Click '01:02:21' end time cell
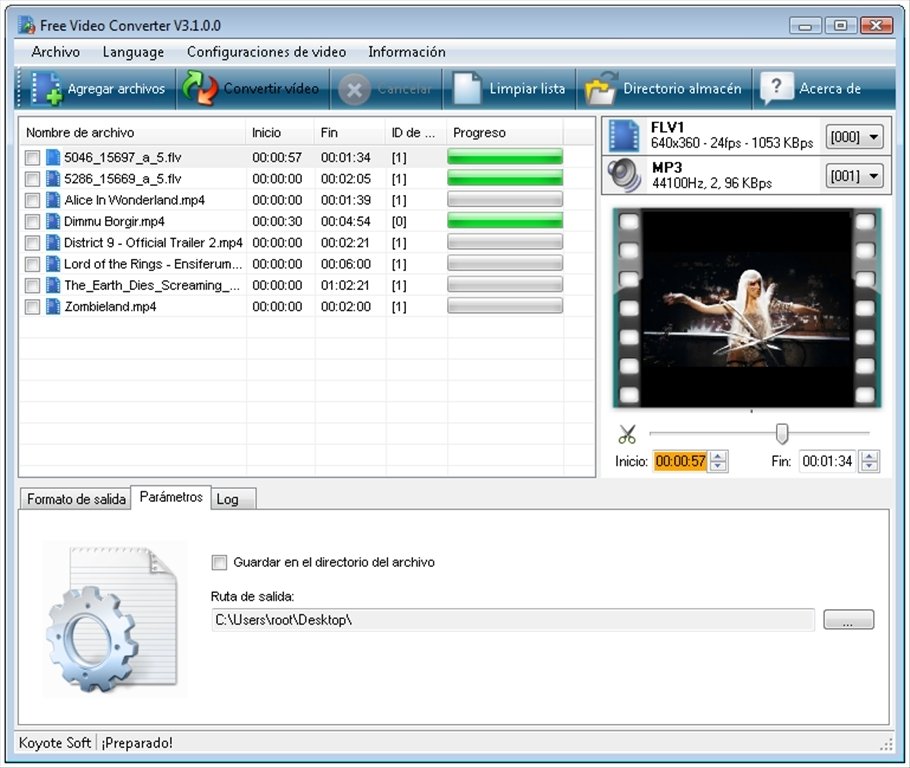 click(x=346, y=286)
